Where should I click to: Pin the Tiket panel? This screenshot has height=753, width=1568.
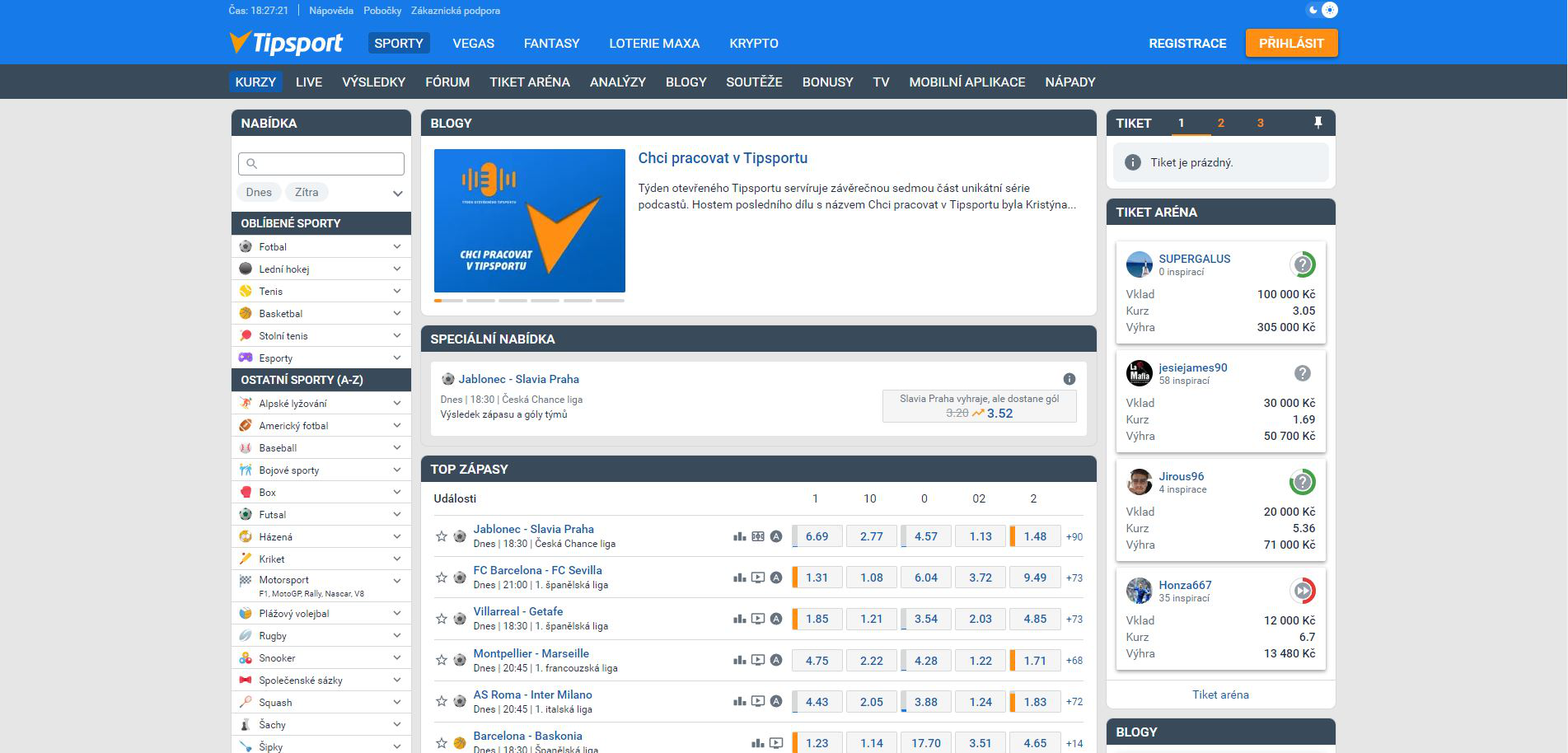coord(1318,123)
